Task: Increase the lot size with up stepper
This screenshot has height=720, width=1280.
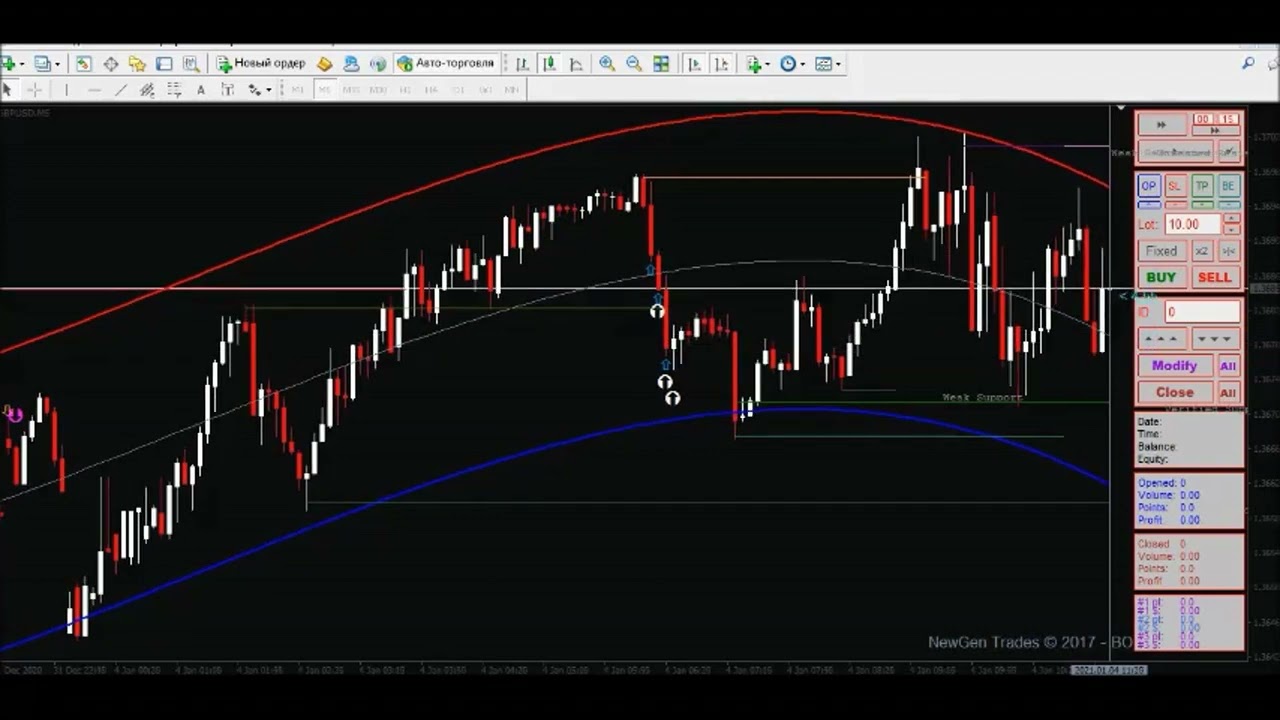Action: coord(1232,218)
